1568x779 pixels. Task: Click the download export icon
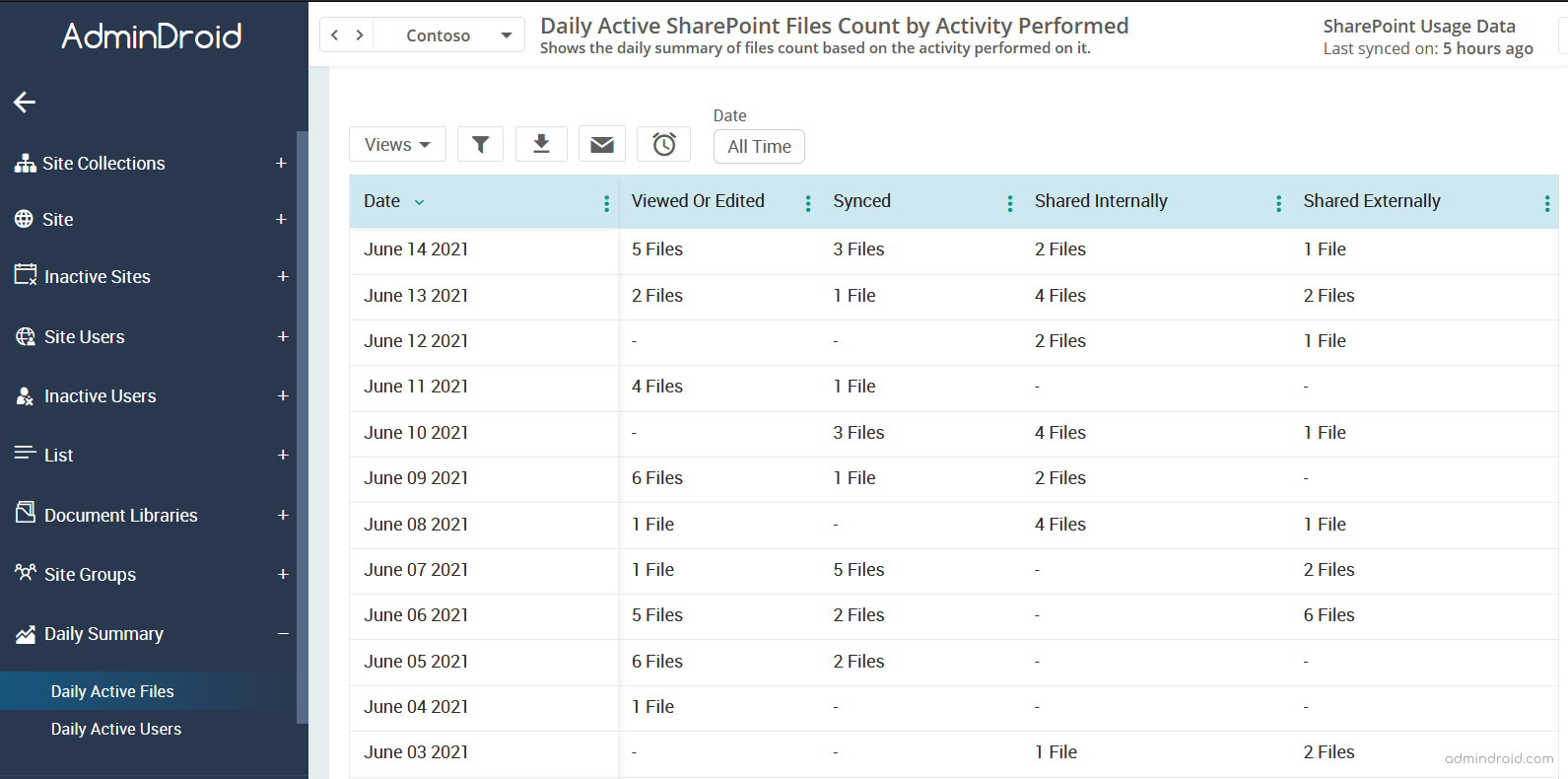point(541,144)
